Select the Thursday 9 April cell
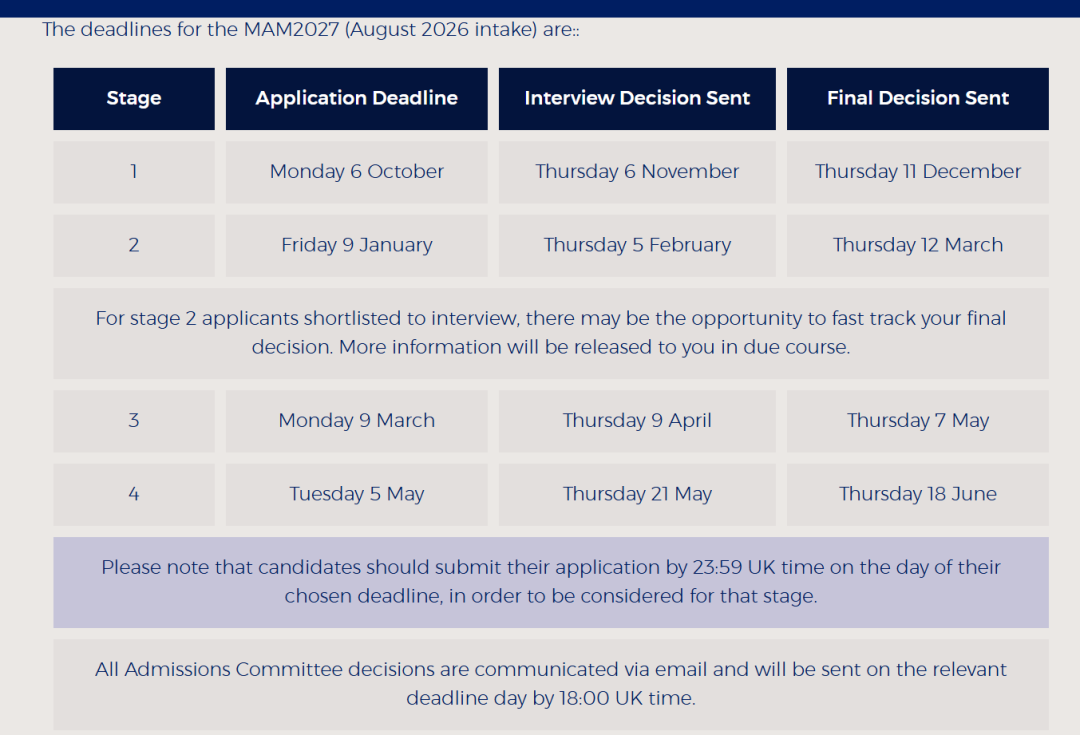Viewport: 1080px width, 735px height. tap(637, 420)
